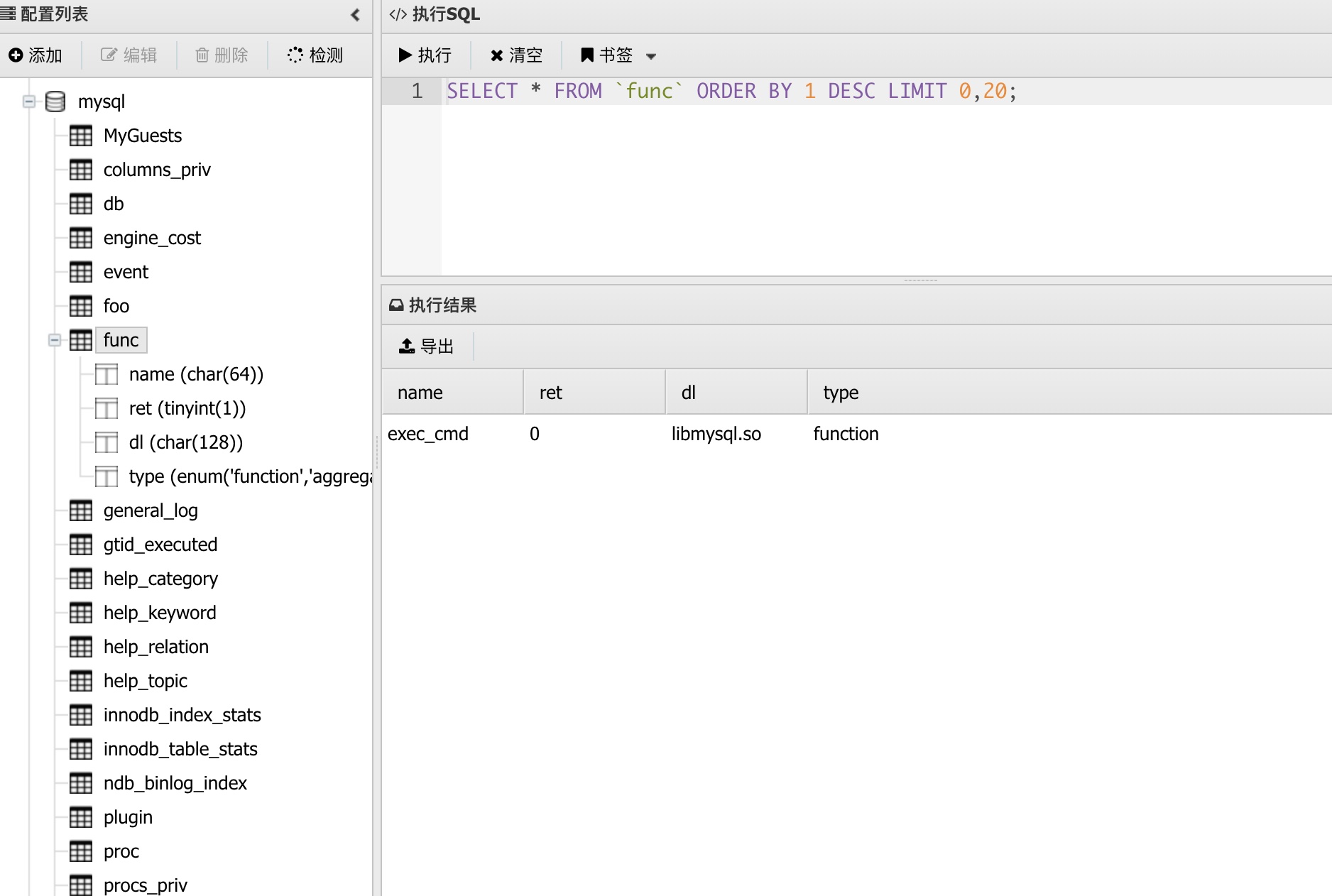
Task: Click the help_topic table icon
Action: coord(81,681)
